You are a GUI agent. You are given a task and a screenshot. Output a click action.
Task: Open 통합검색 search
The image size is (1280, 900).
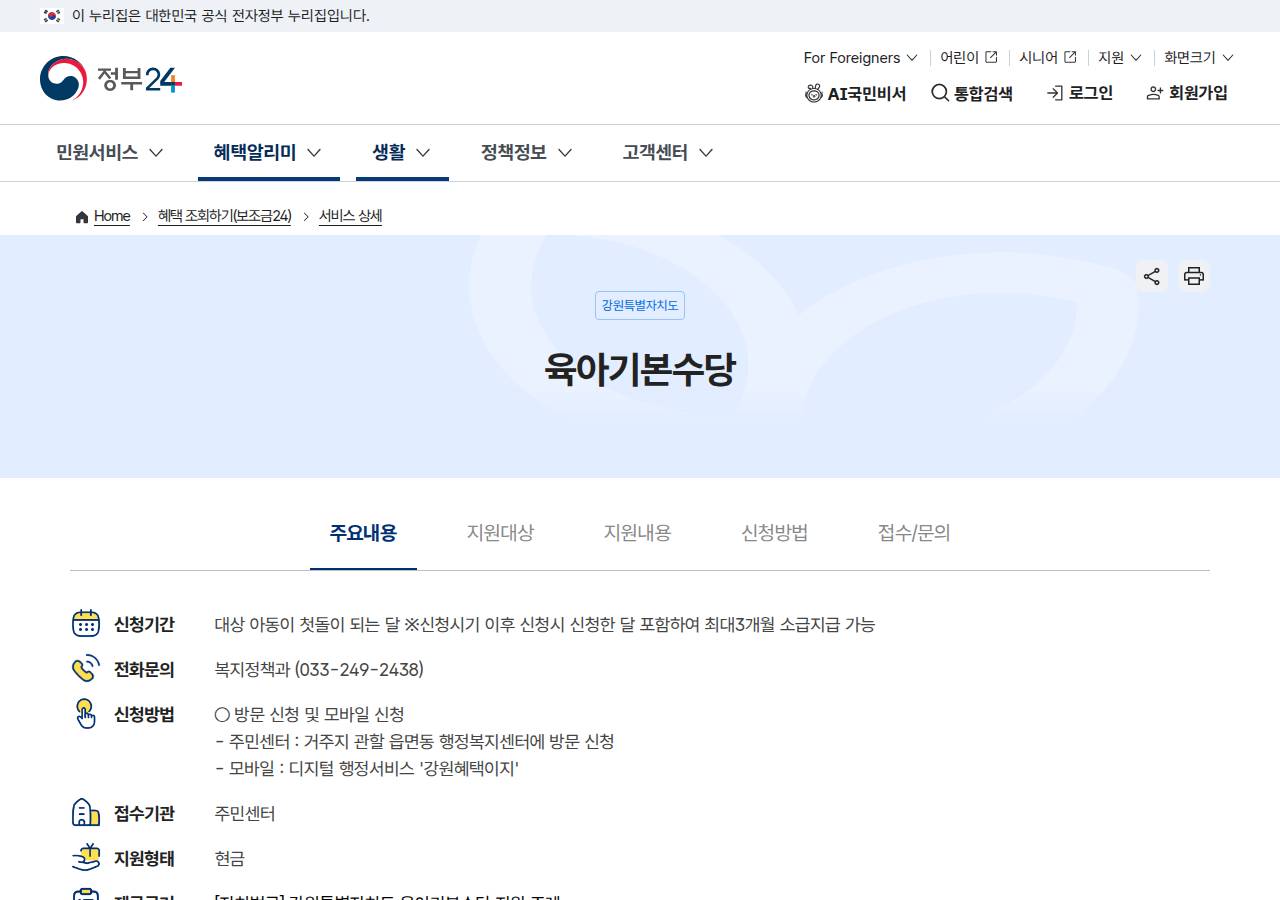tap(972, 93)
